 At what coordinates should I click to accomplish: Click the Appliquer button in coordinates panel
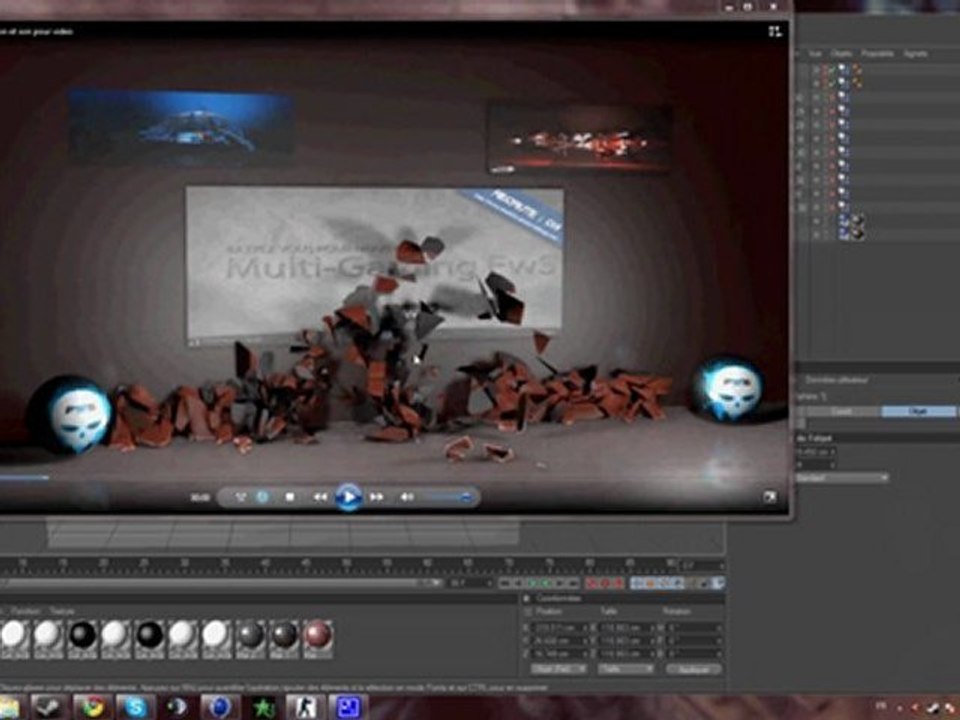click(694, 669)
